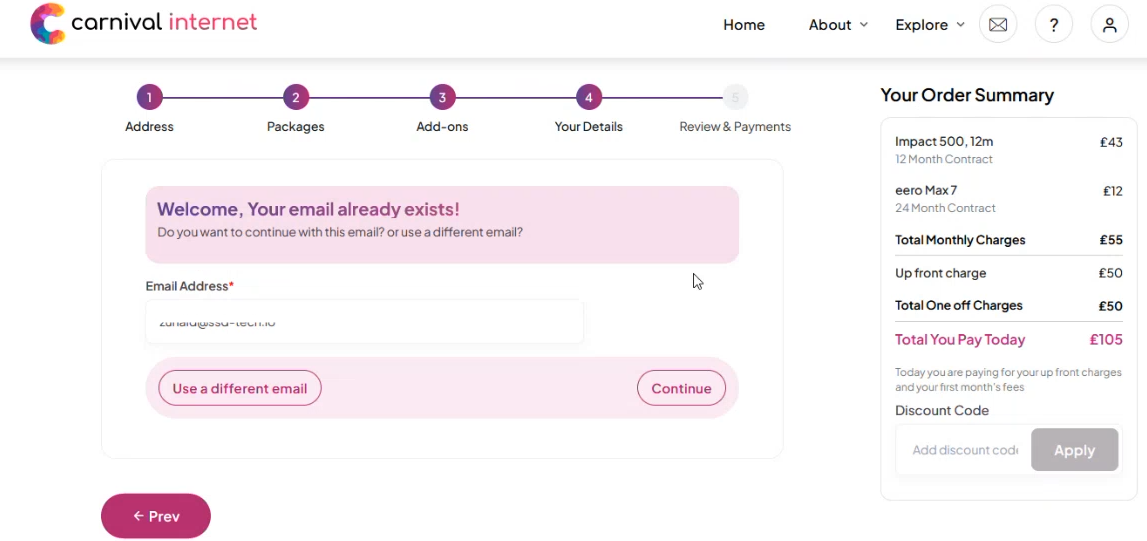Go to step 1 Address circle
The width and height of the screenshot is (1147, 541).
tap(149, 97)
